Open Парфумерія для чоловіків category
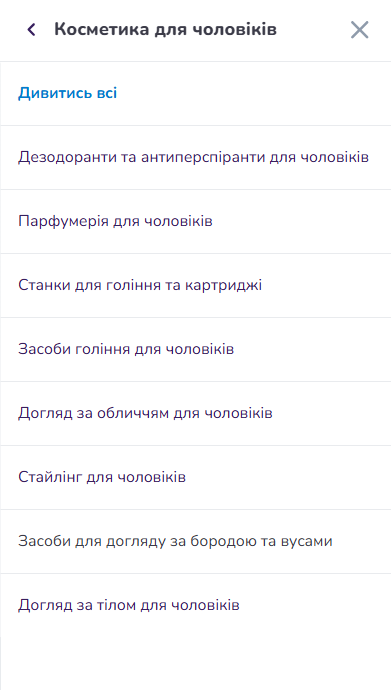Screen dimensions: 391x690 coord(195,221)
